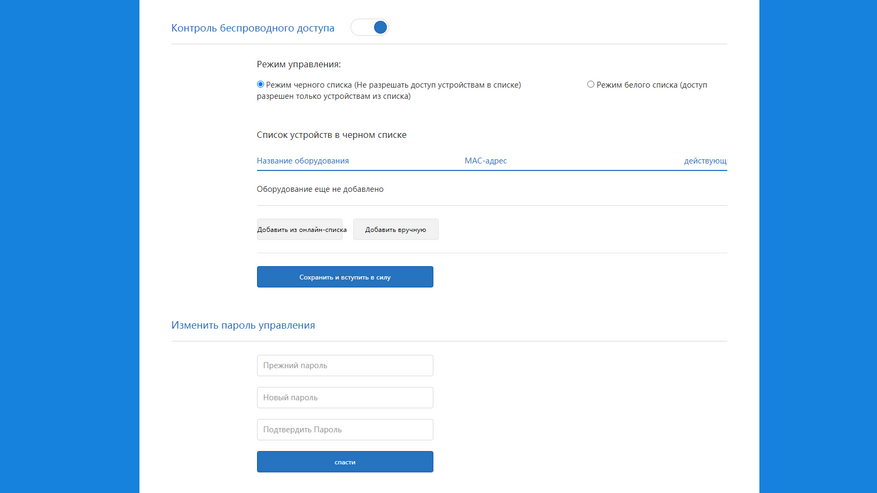Click Добавить из онлайн-списка button
This screenshot has height=493, width=877.
coord(300,229)
